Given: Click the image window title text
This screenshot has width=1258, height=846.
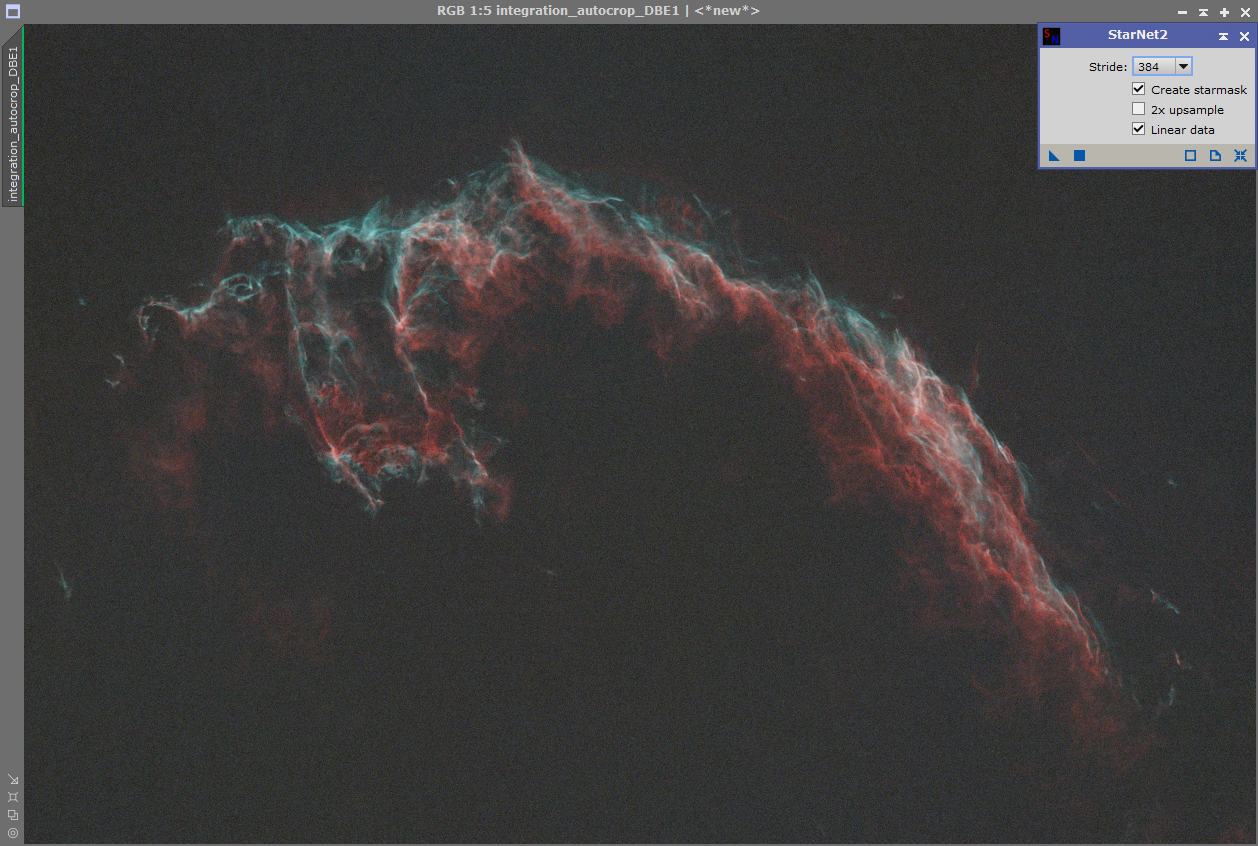Looking at the screenshot, I should tap(598, 11).
